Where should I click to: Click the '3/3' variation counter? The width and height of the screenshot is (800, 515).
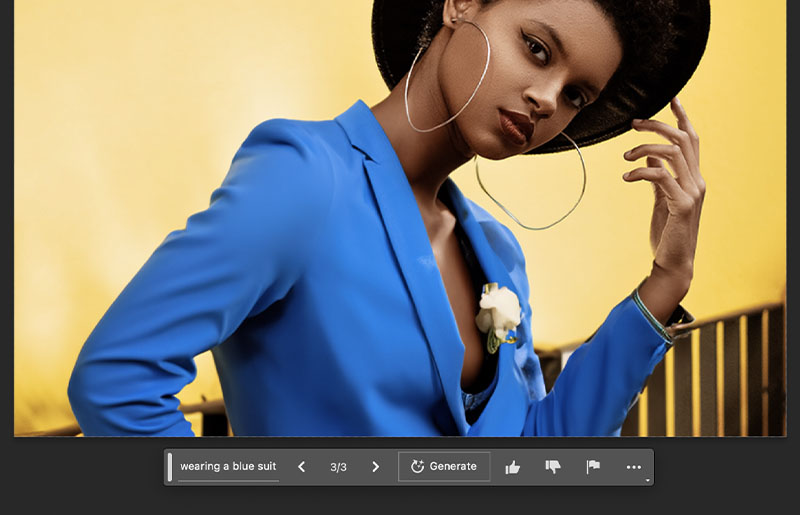click(338, 467)
